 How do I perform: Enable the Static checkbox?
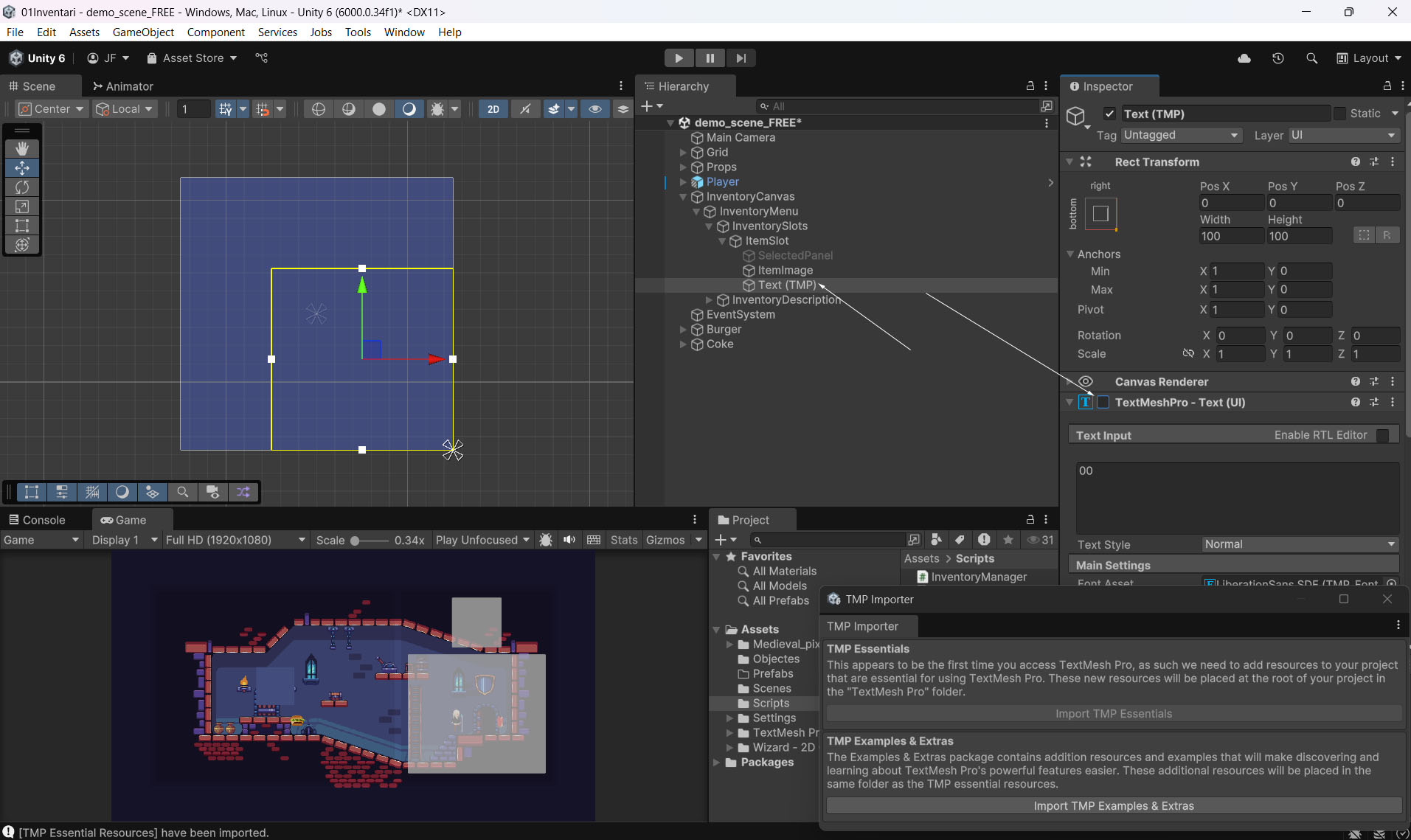pos(1339,114)
